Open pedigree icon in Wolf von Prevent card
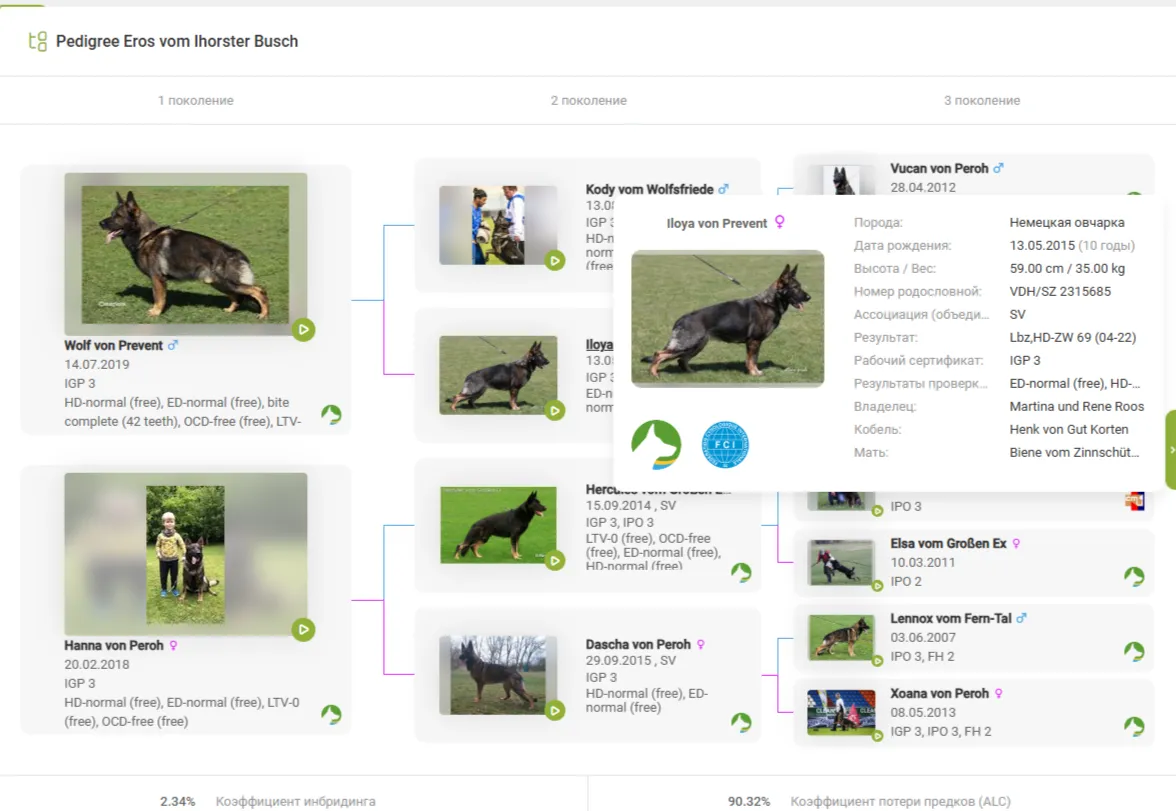 [x=331, y=414]
